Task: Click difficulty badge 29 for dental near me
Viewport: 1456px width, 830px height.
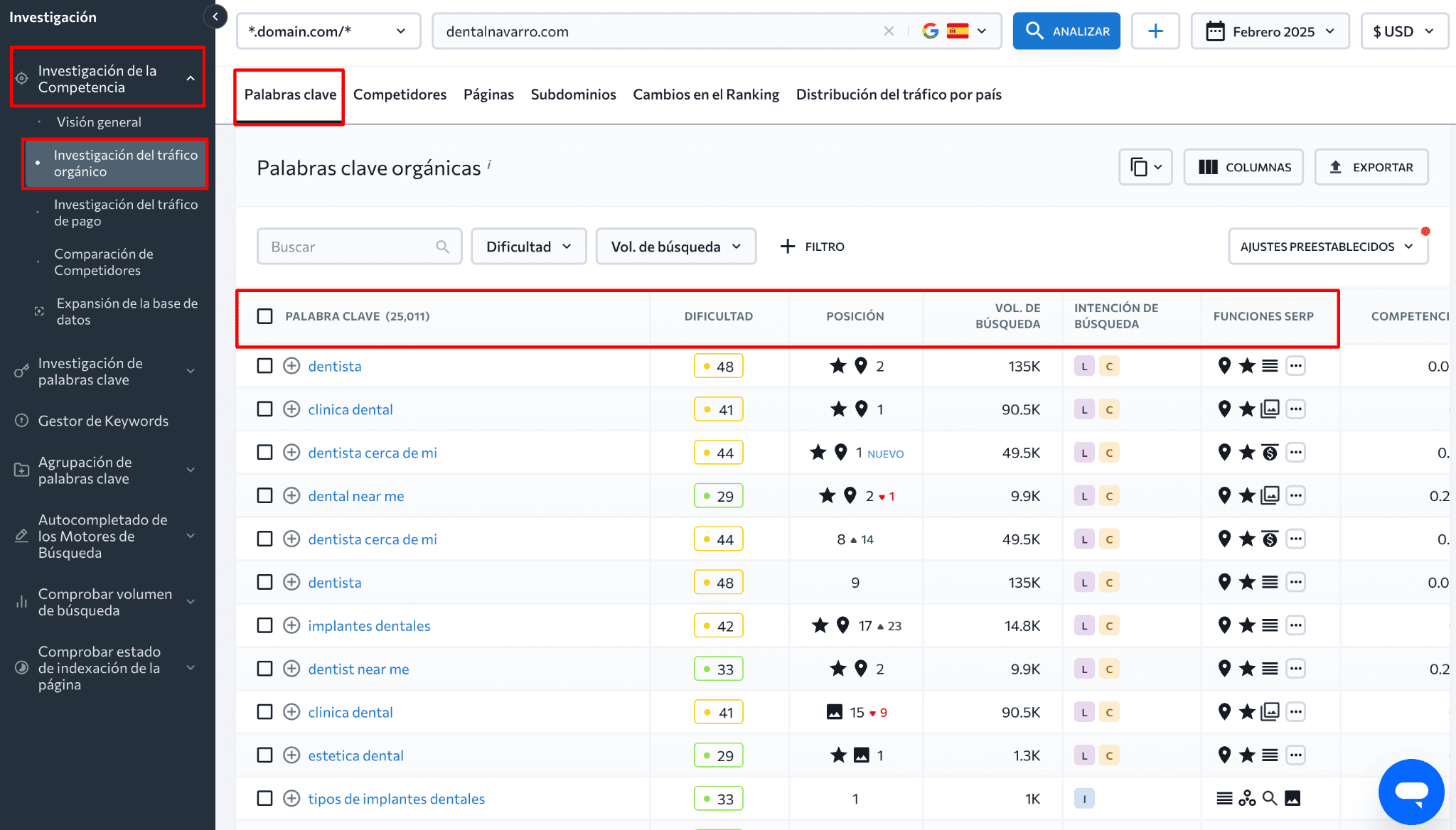Action: point(718,496)
